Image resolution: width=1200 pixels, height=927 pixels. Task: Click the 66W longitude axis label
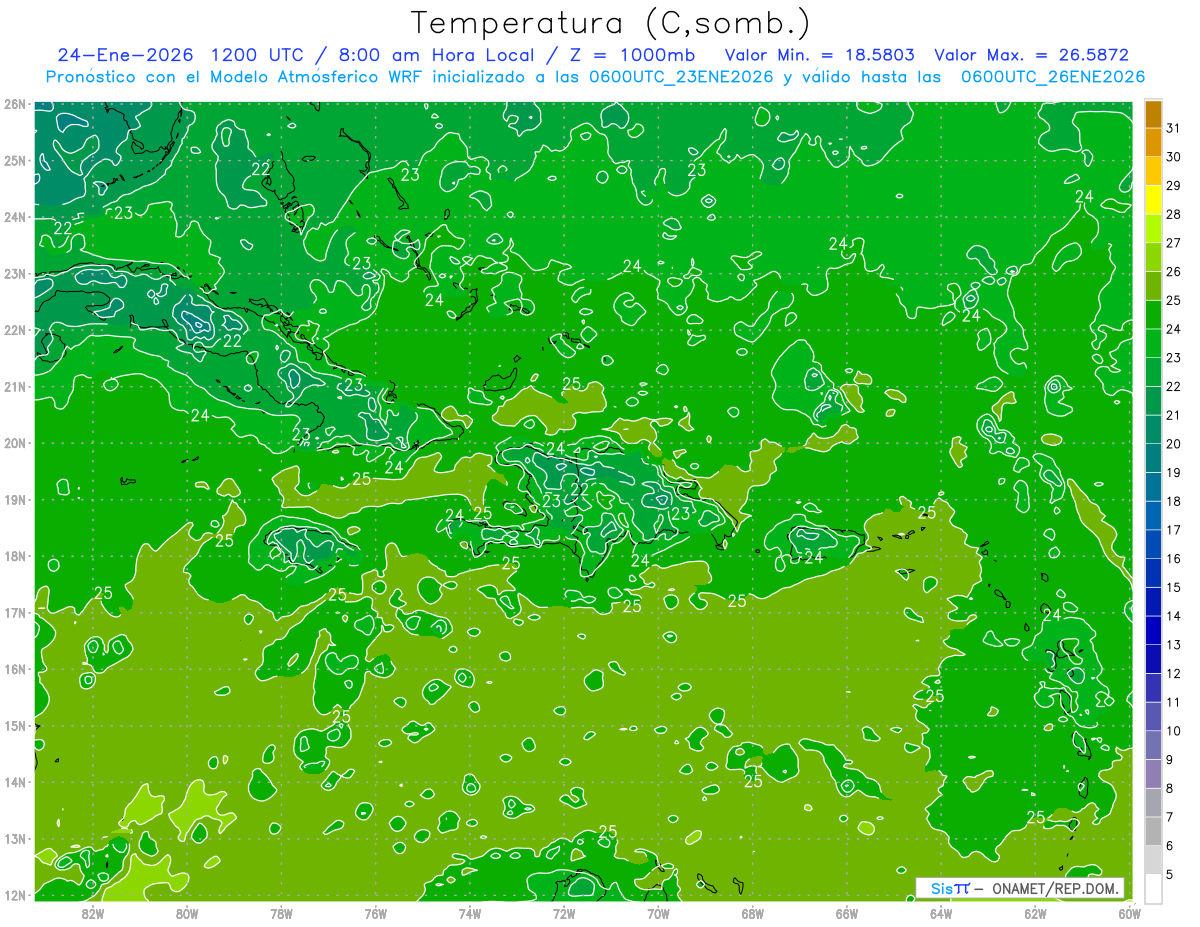(x=847, y=913)
